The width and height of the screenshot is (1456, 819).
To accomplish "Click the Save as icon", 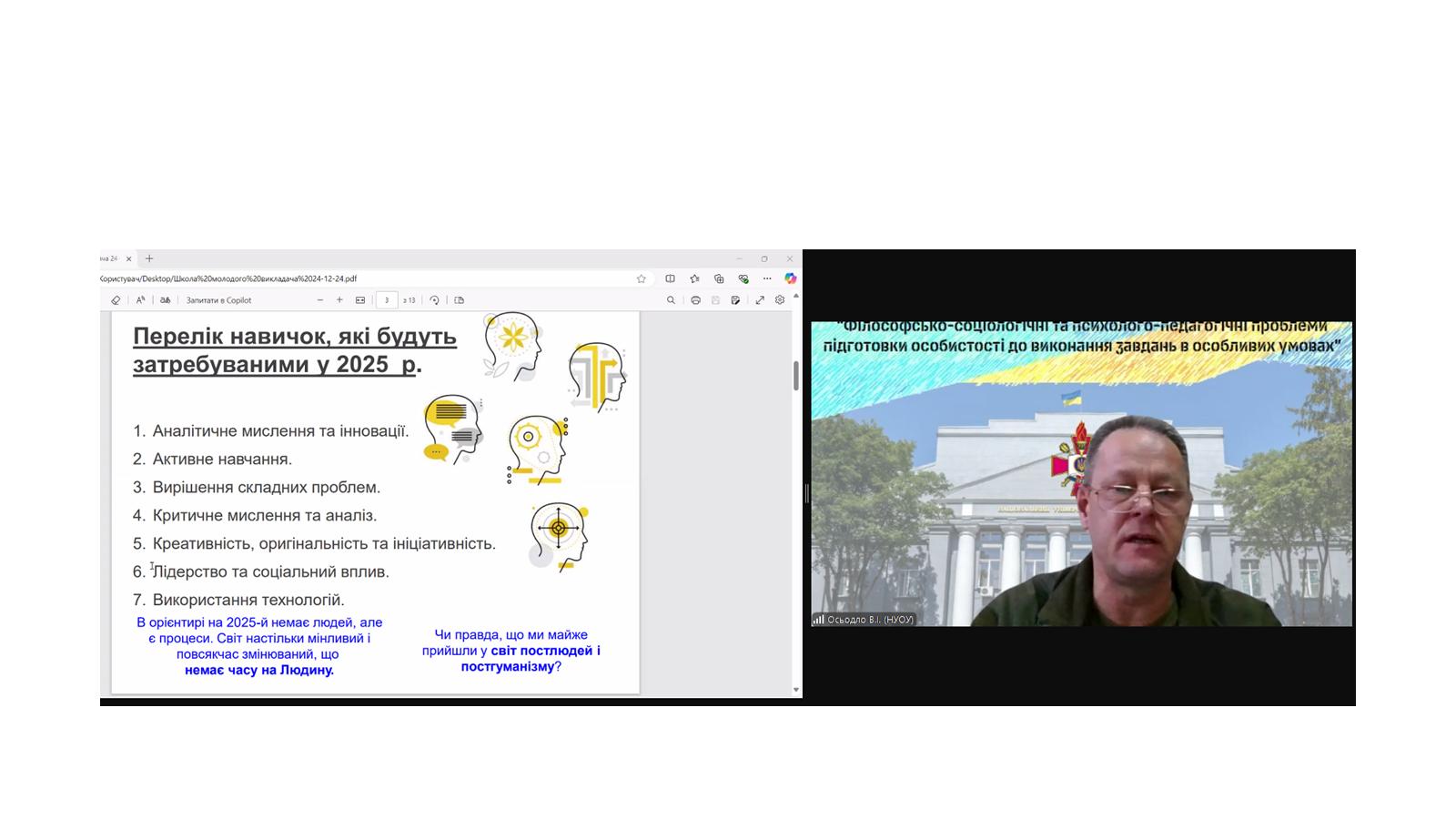I will point(735,300).
